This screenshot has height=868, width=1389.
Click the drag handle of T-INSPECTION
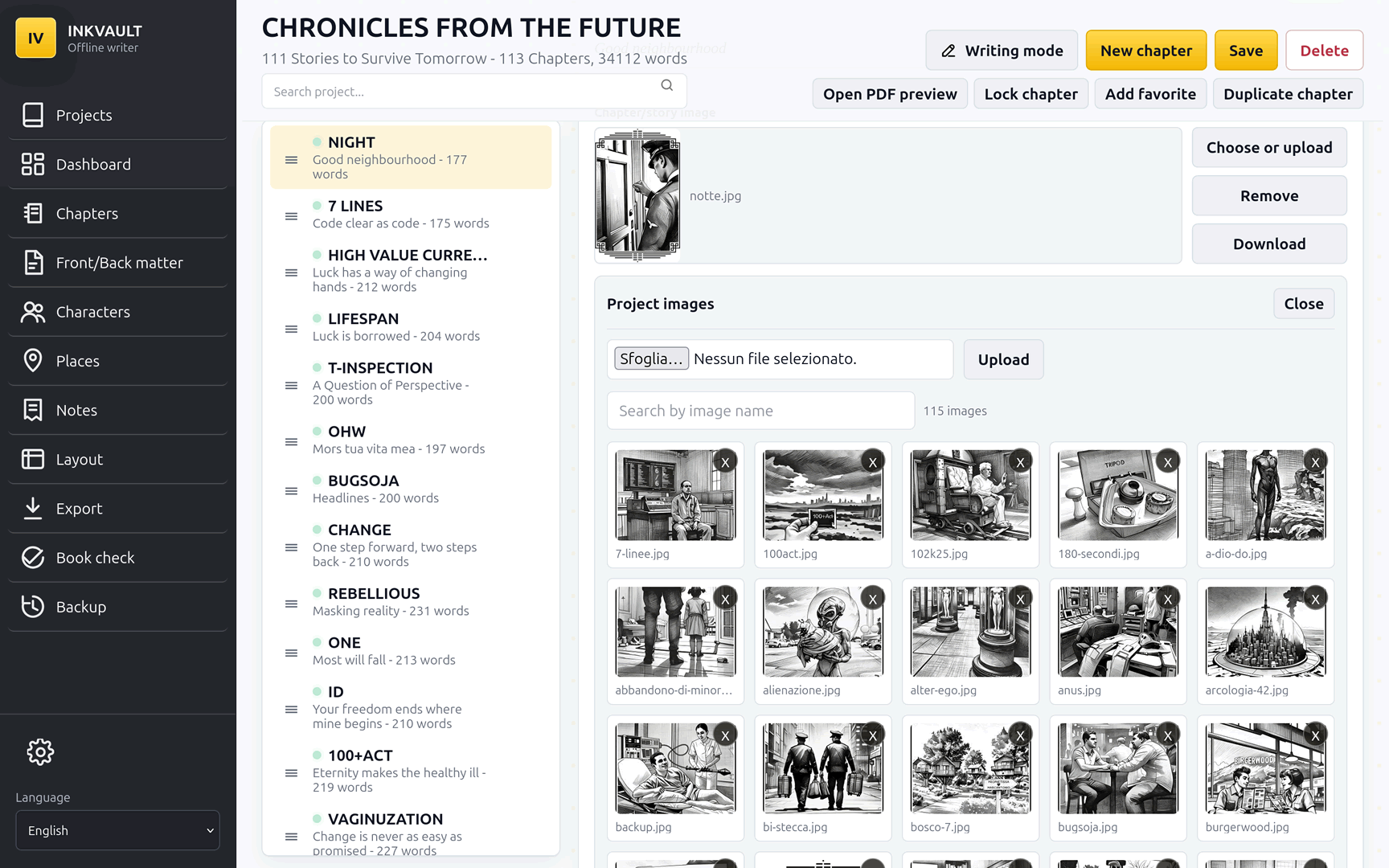point(292,385)
